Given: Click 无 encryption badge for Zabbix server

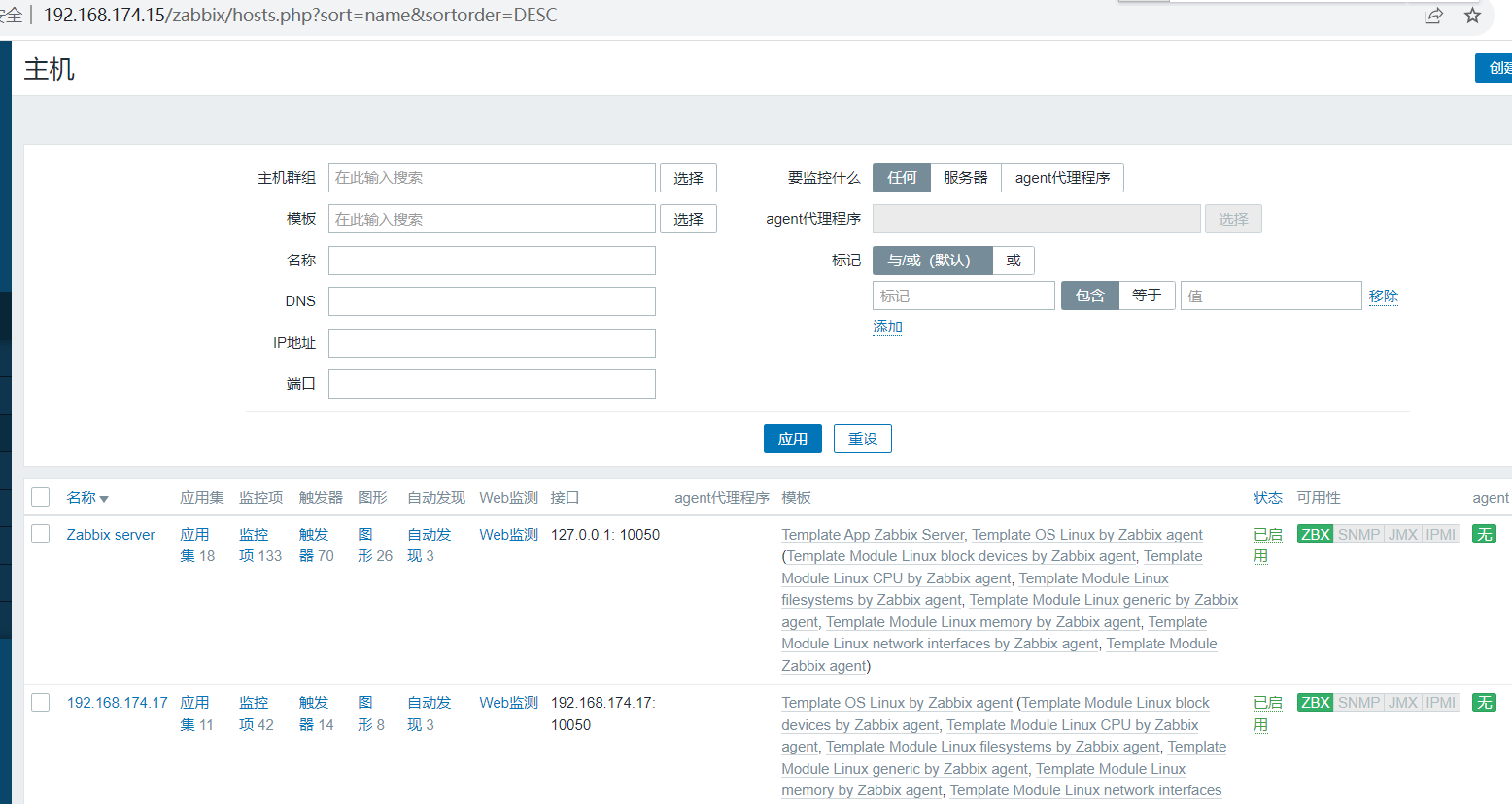Looking at the screenshot, I should pos(1484,534).
